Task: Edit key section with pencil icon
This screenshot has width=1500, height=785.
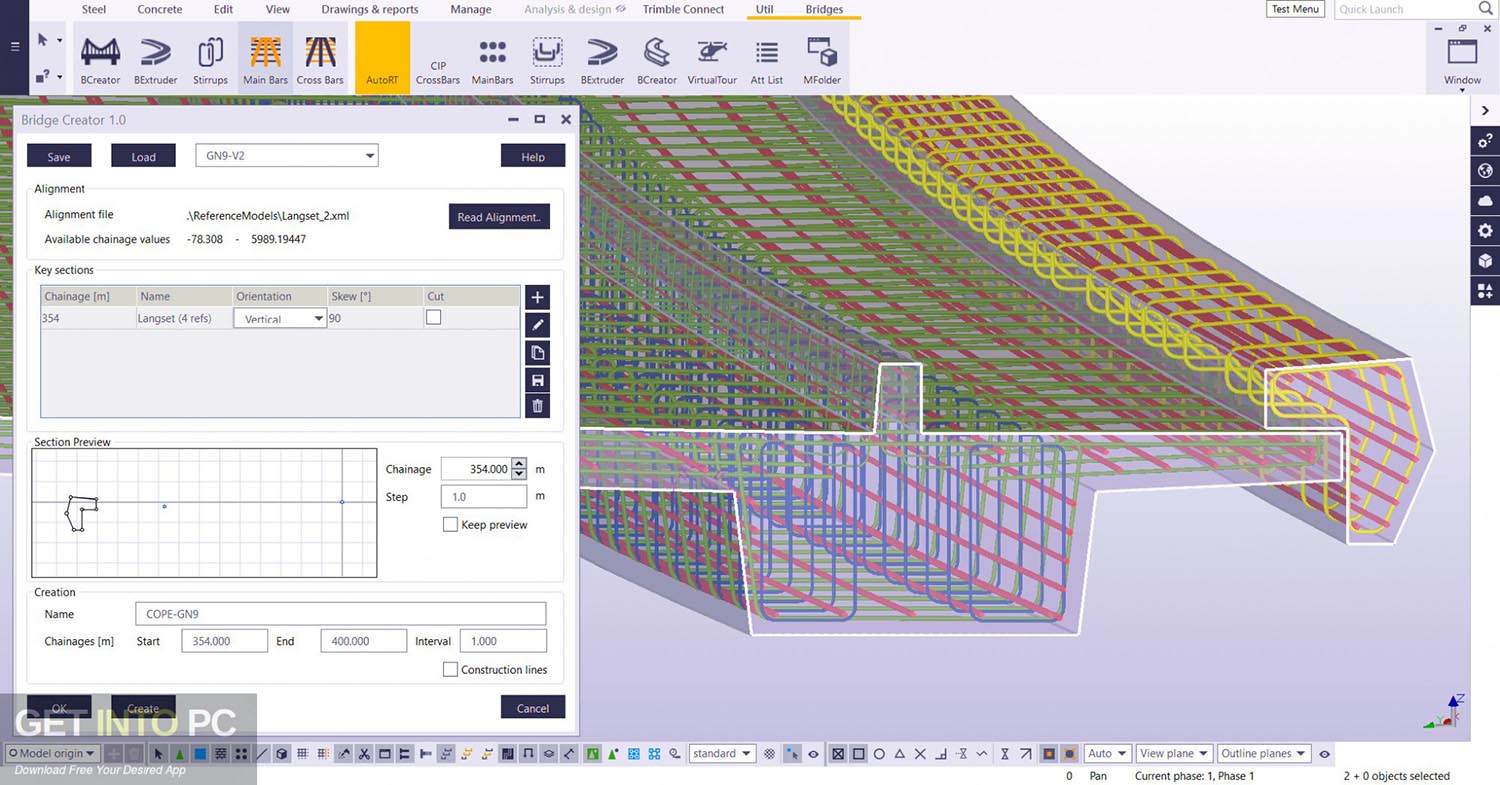Action: pyautogui.click(x=538, y=324)
